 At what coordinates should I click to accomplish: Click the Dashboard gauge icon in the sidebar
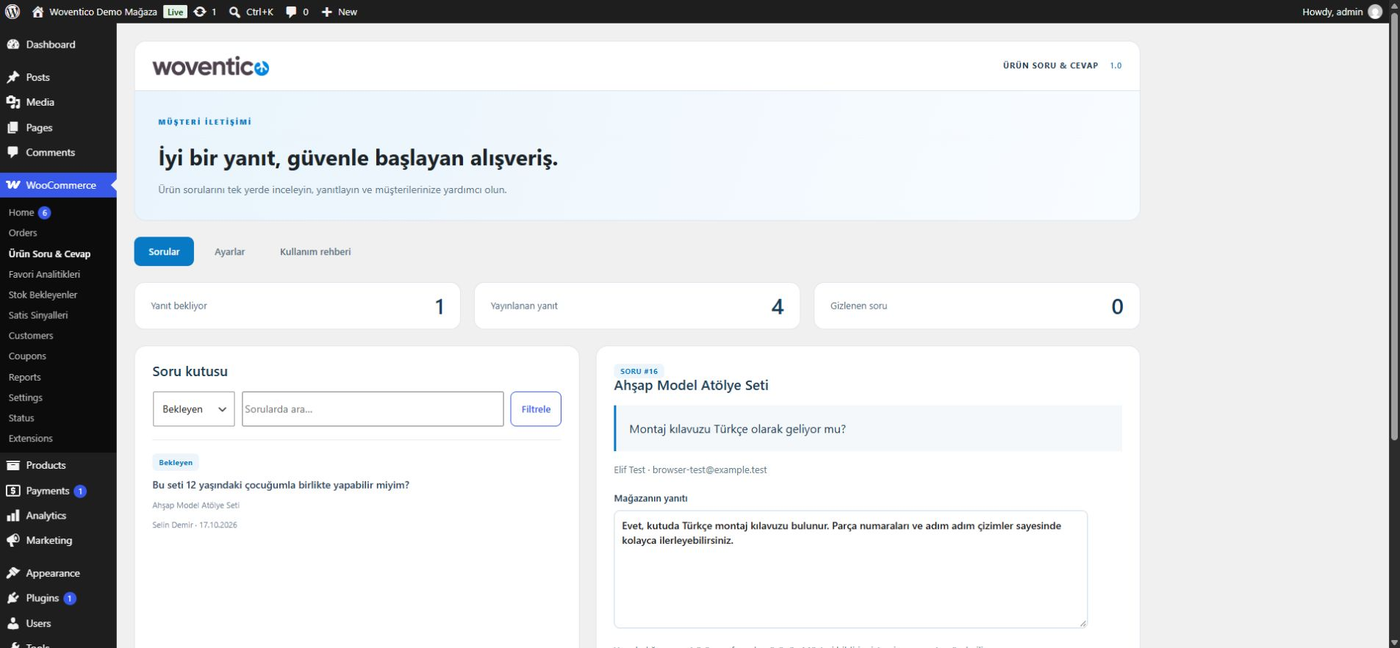[x=13, y=45]
